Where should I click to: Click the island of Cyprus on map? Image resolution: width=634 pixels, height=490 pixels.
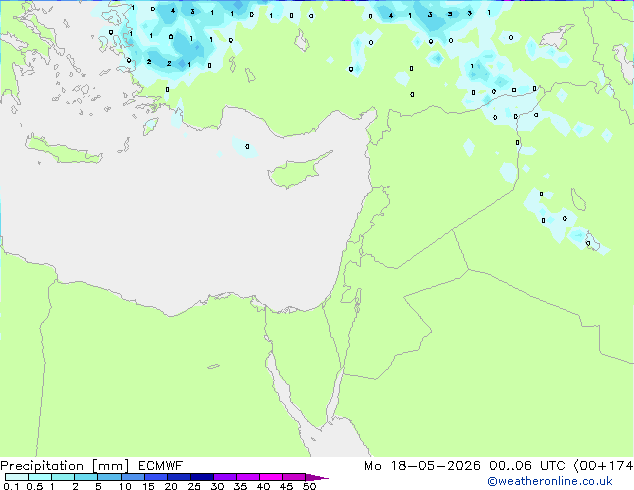(295, 173)
